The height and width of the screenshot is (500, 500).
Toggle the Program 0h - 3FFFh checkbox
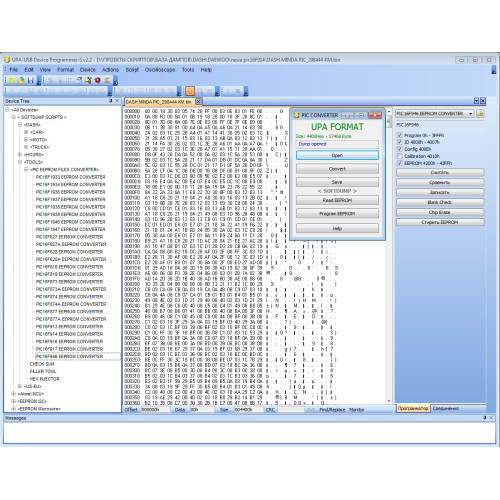tap(400, 135)
